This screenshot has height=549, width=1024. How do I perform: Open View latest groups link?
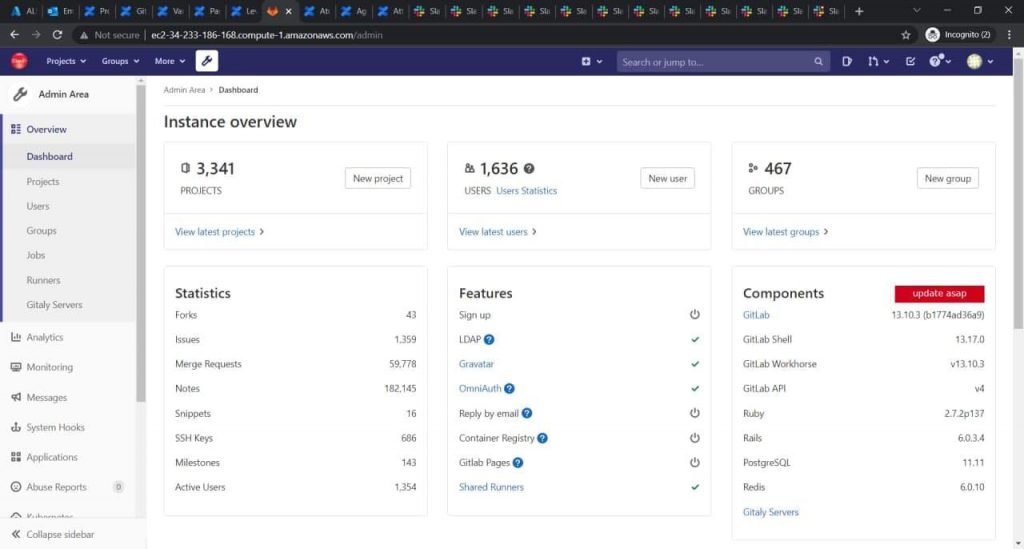tap(786, 232)
